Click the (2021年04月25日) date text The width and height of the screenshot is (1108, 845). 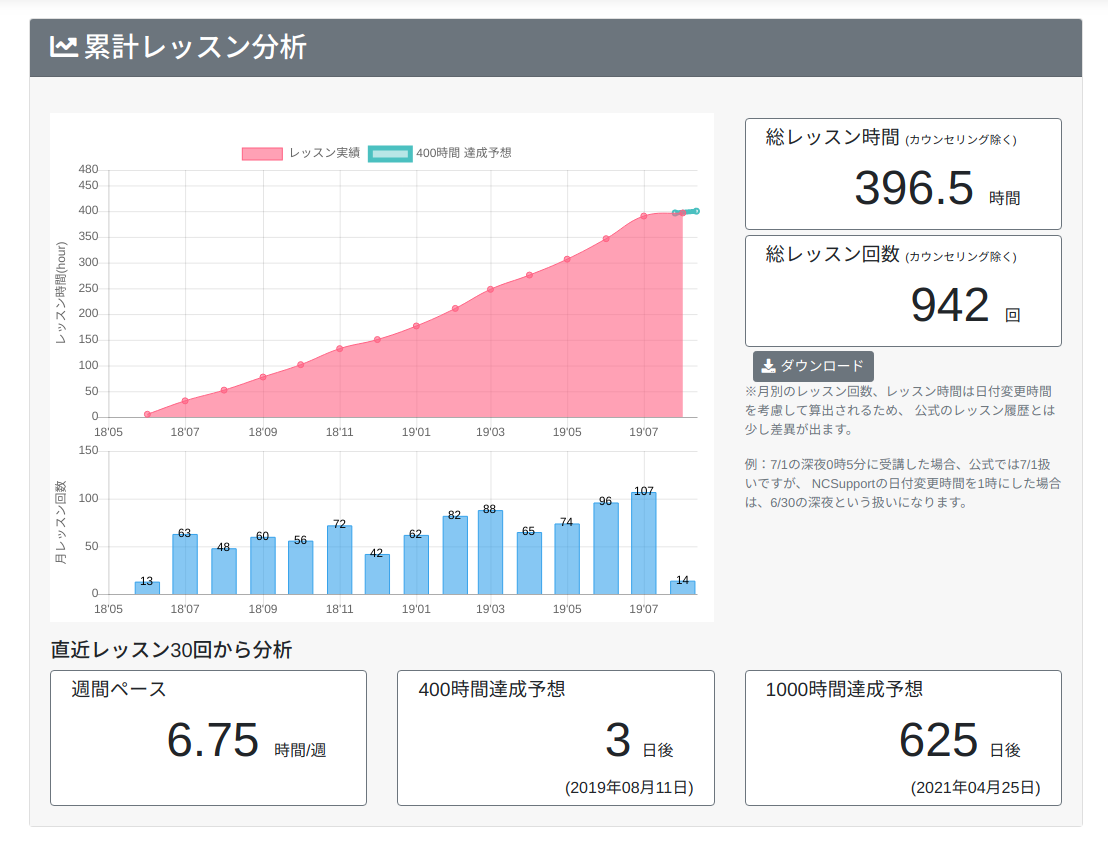(x=975, y=788)
